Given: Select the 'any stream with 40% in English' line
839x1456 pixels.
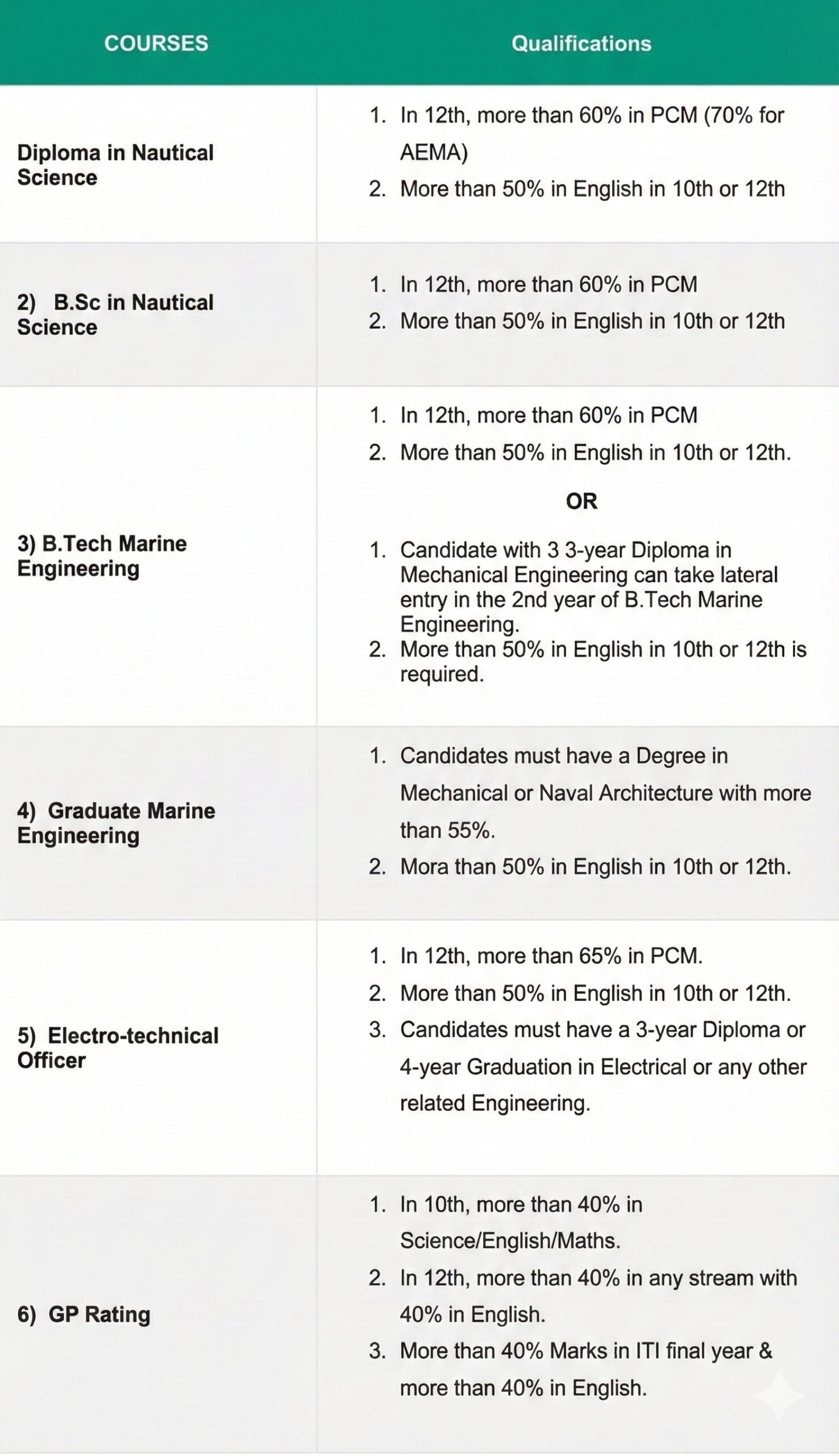Looking at the screenshot, I should point(598,1296).
